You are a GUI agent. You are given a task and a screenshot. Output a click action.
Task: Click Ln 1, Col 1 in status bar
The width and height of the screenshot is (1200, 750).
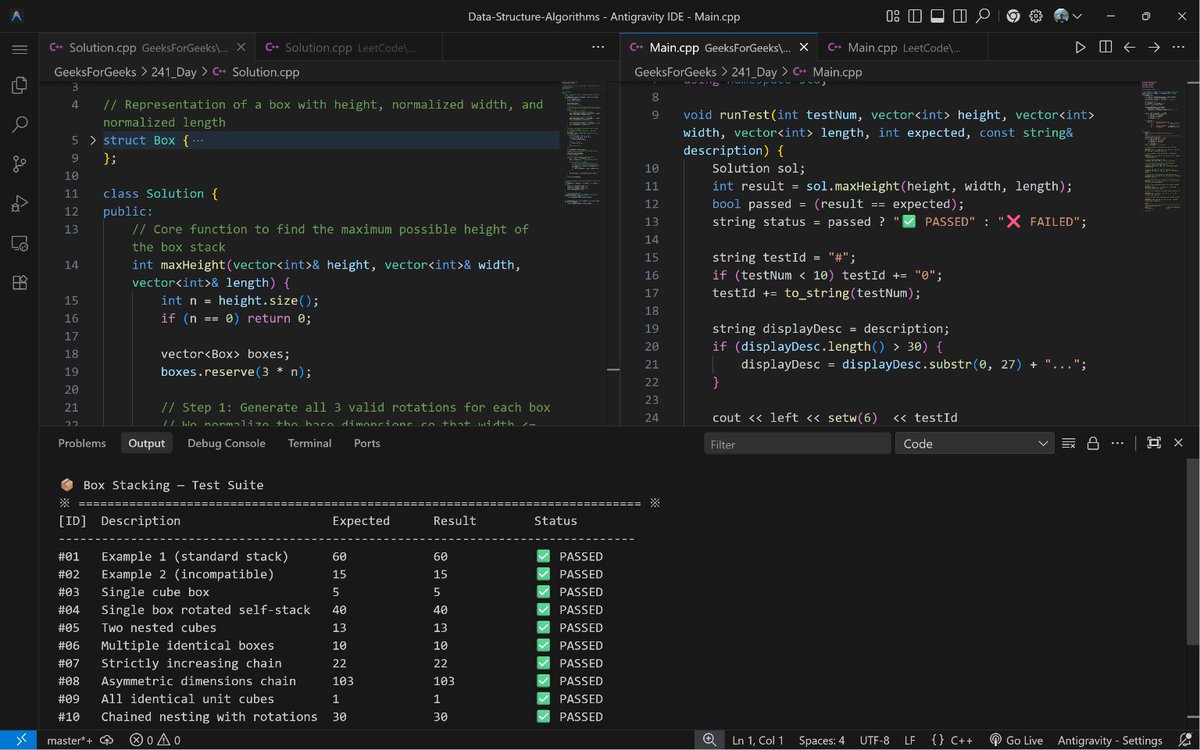tap(758, 740)
